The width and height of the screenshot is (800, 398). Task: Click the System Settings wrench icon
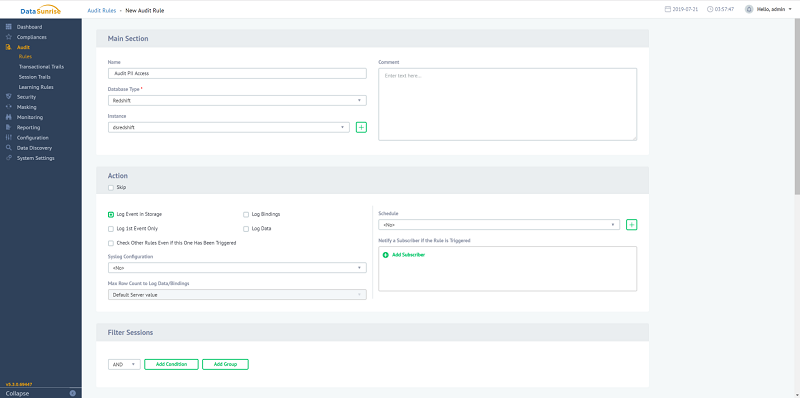click(8, 158)
